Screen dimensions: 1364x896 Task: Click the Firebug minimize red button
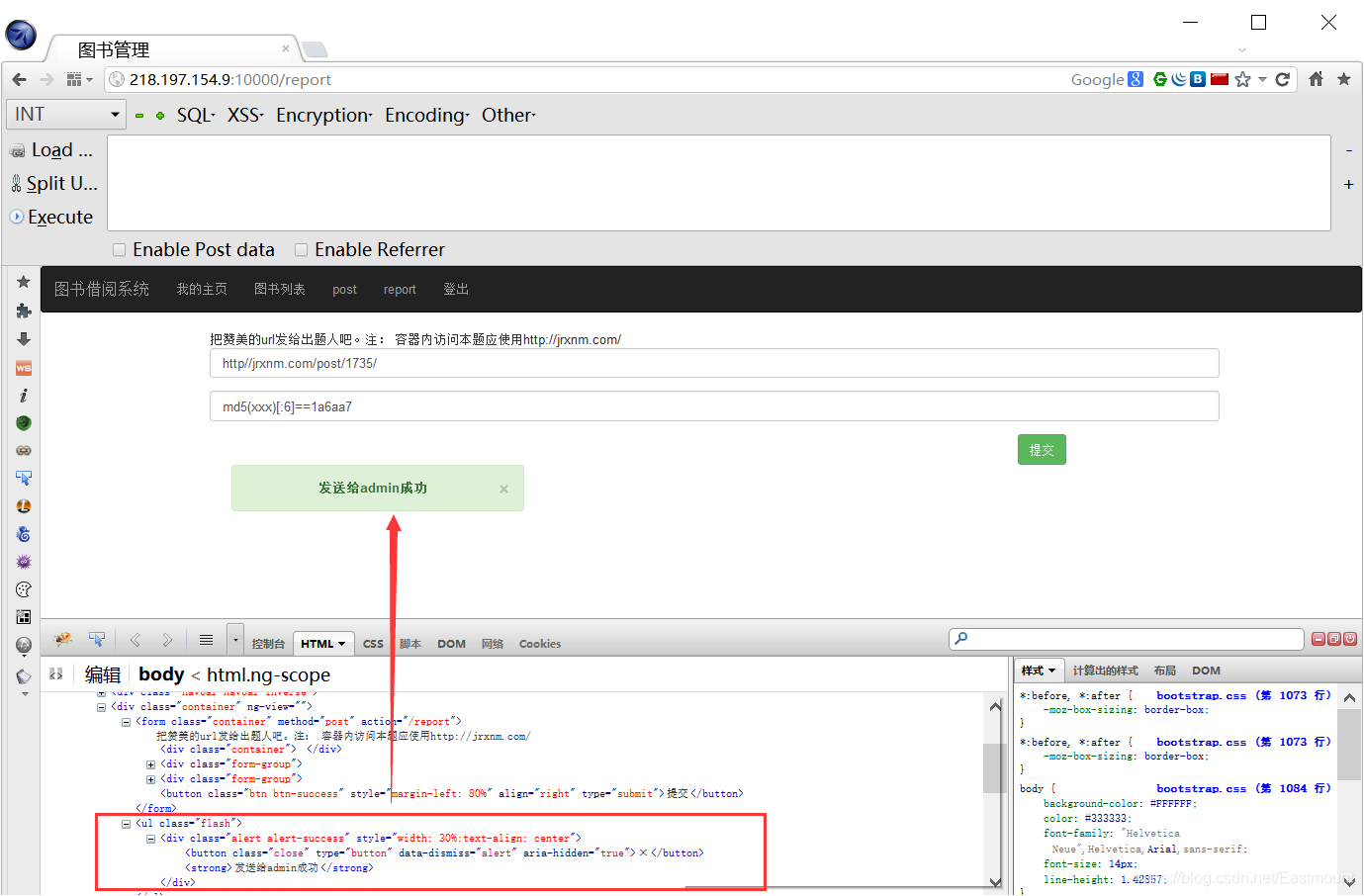[x=1319, y=639]
